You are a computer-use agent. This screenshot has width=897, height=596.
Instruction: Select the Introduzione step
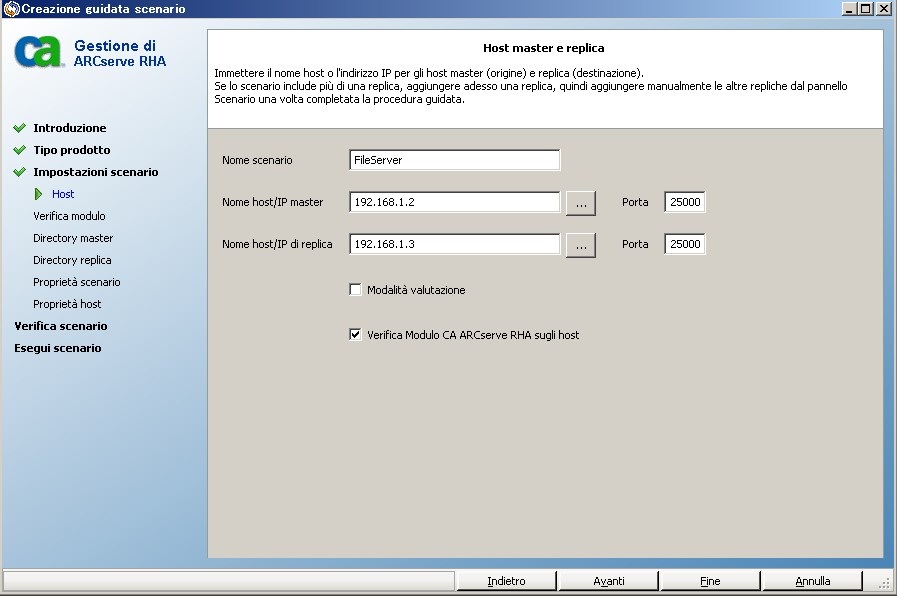70,128
